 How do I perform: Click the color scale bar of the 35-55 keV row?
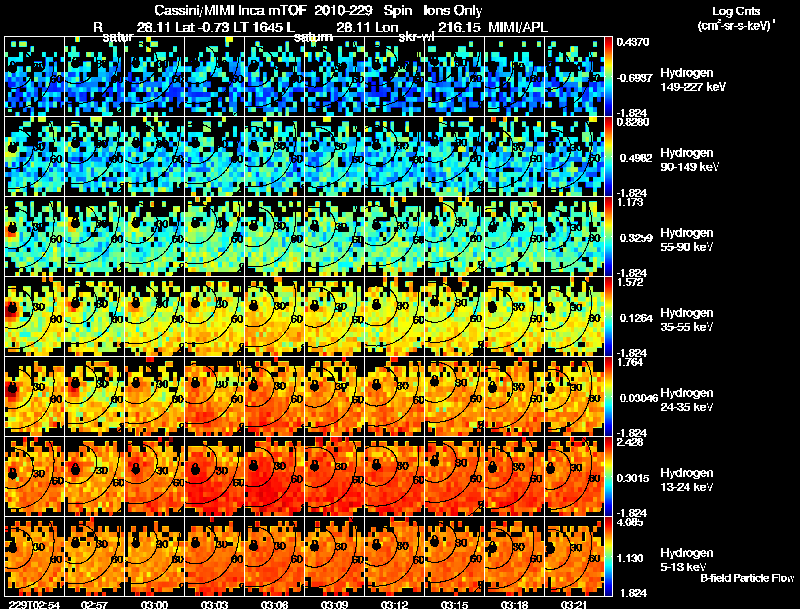[608, 317]
